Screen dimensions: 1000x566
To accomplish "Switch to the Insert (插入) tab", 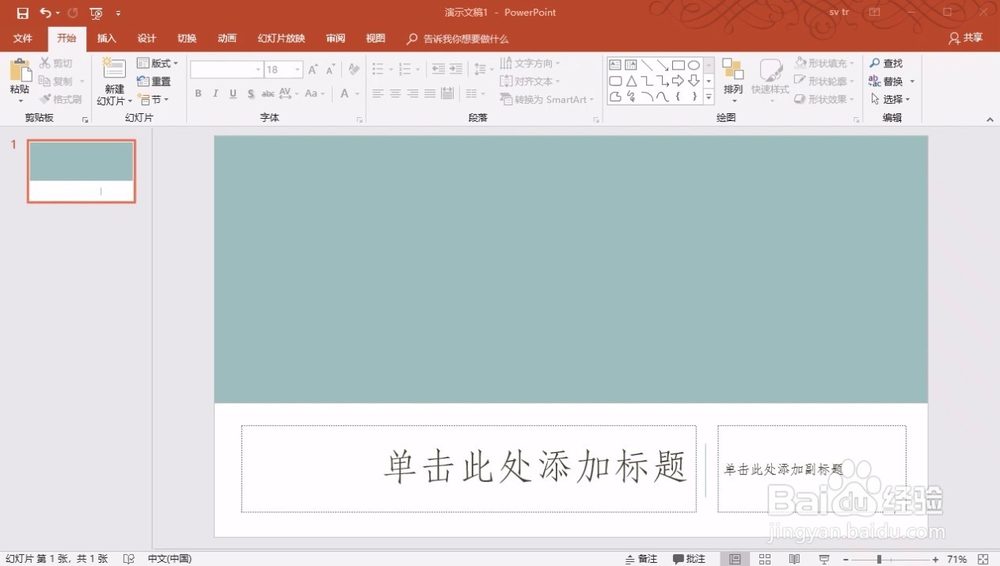I will click(107, 39).
